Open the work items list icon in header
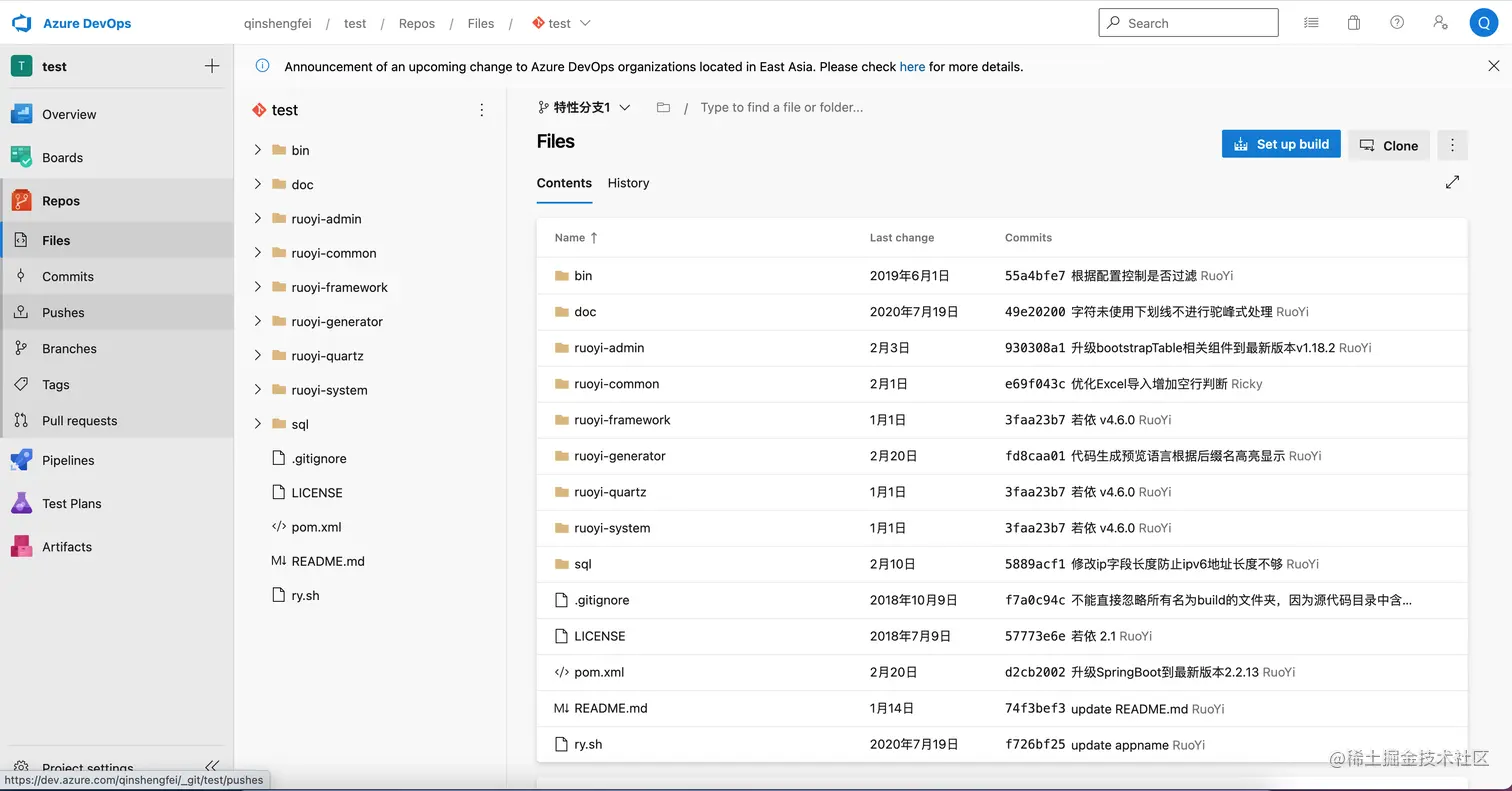 tap(1311, 23)
